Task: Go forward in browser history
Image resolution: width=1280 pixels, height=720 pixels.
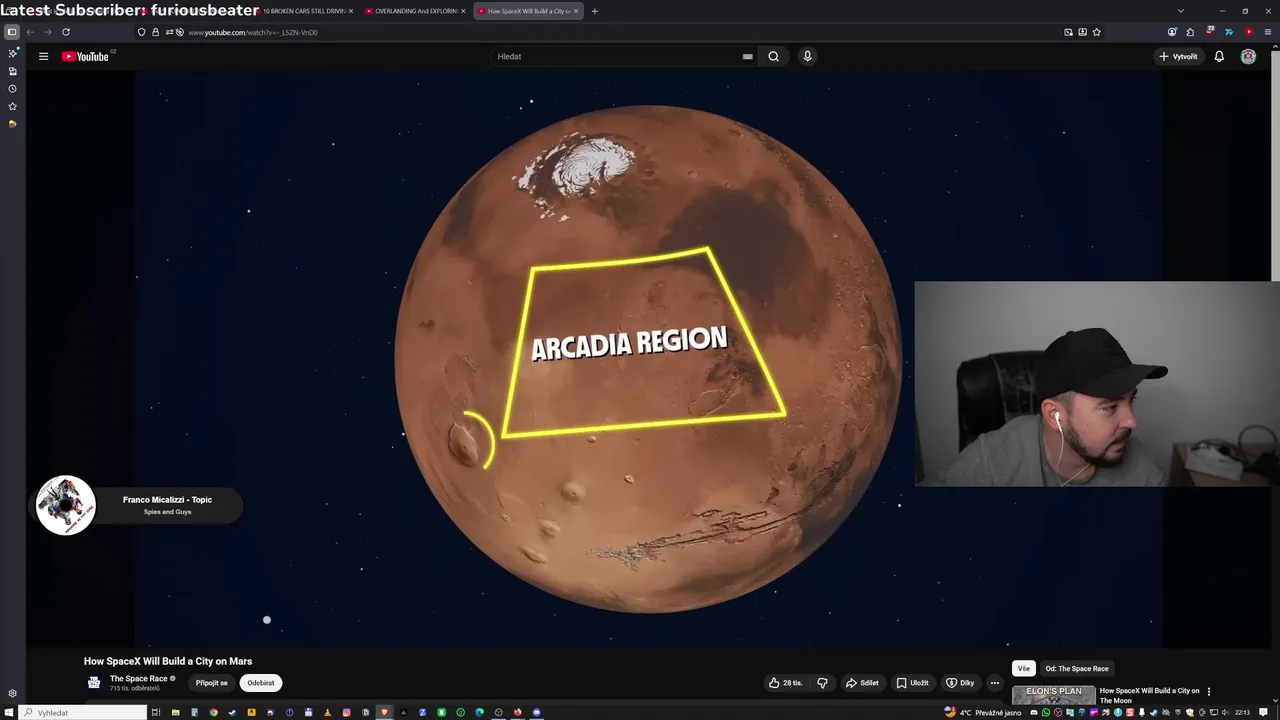Action: (x=47, y=32)
